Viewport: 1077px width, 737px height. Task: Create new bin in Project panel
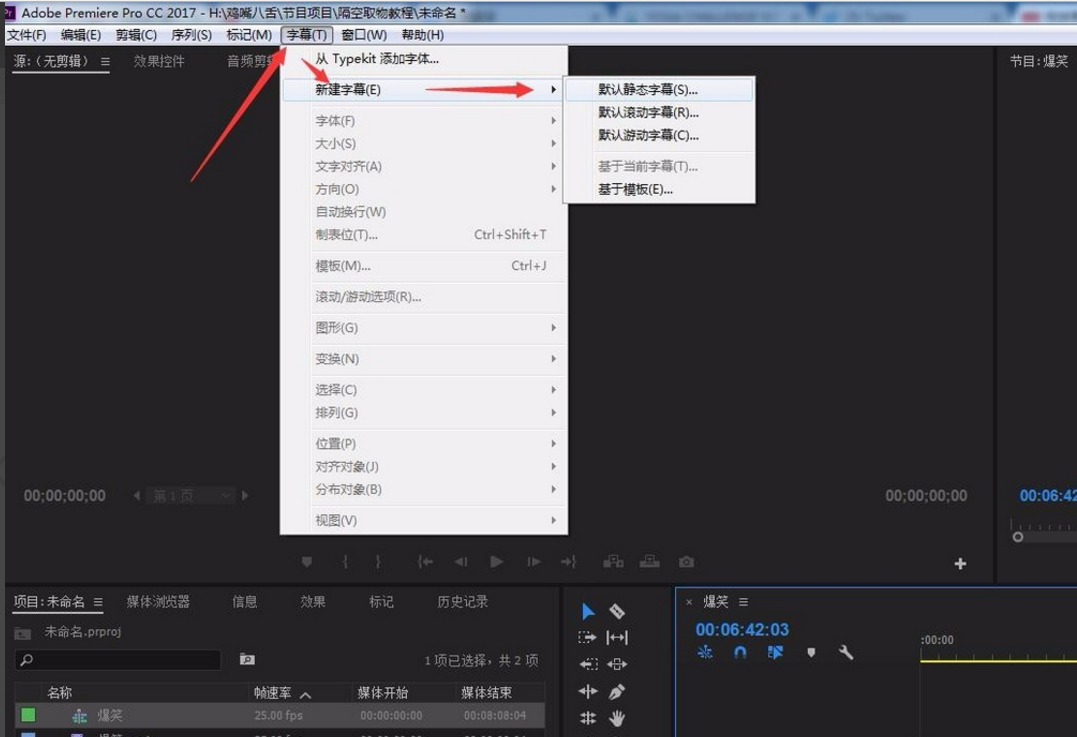click(x=247, y=659)
